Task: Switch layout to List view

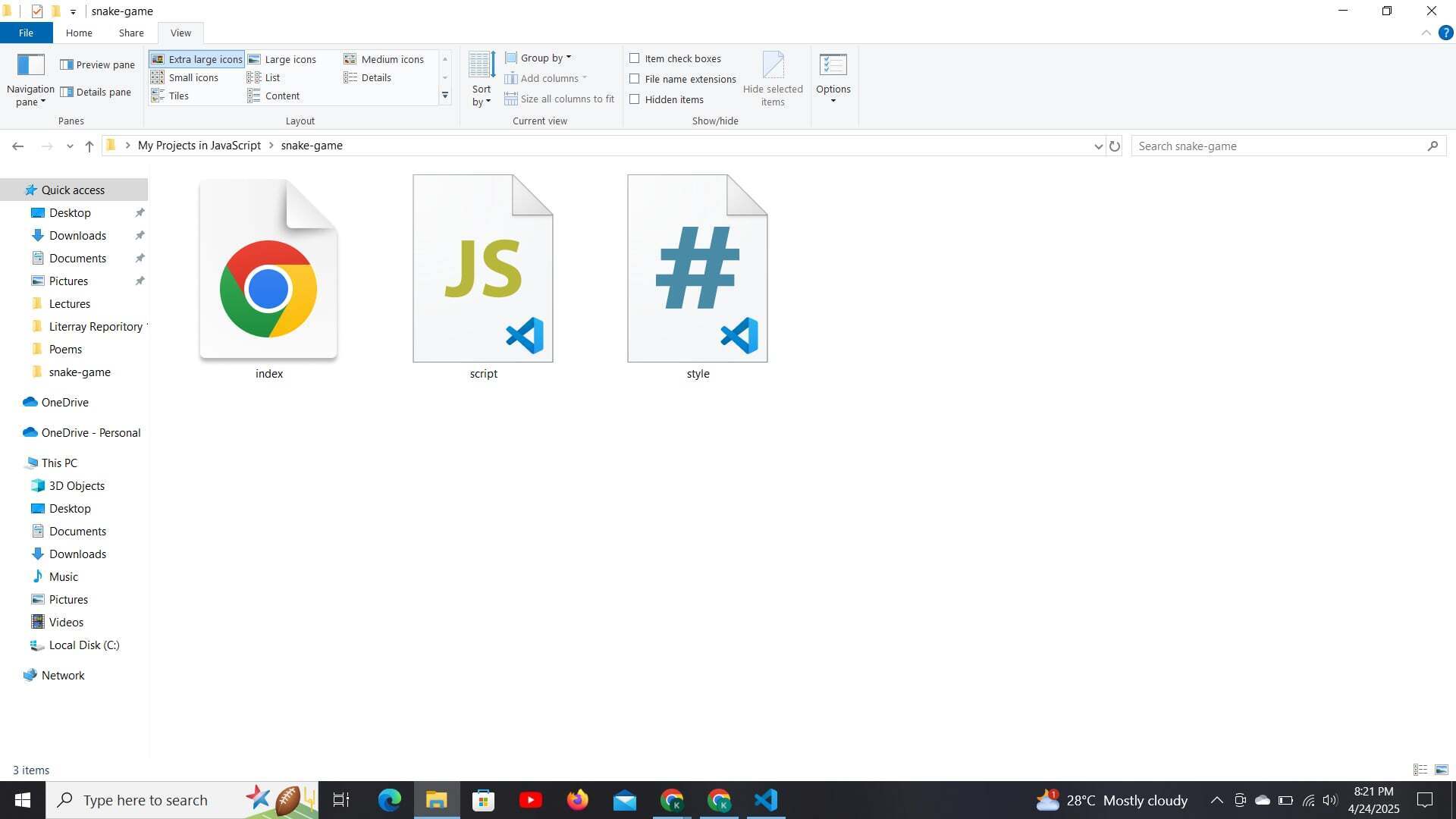Action: pos(264,77)
